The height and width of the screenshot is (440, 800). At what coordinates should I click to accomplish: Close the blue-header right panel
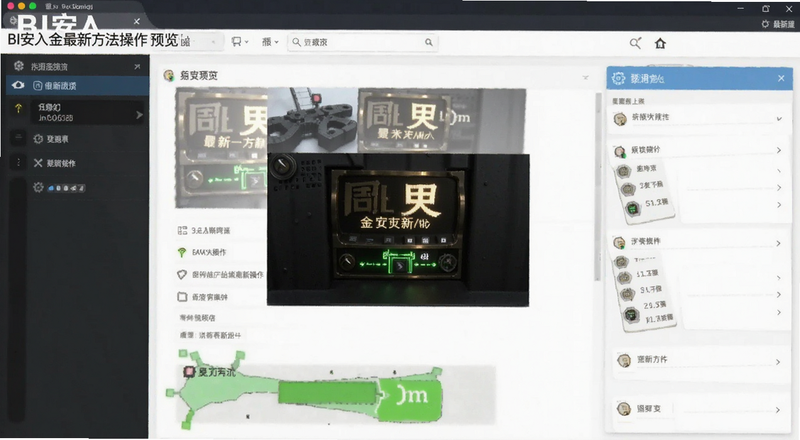[x=781, y=78]
